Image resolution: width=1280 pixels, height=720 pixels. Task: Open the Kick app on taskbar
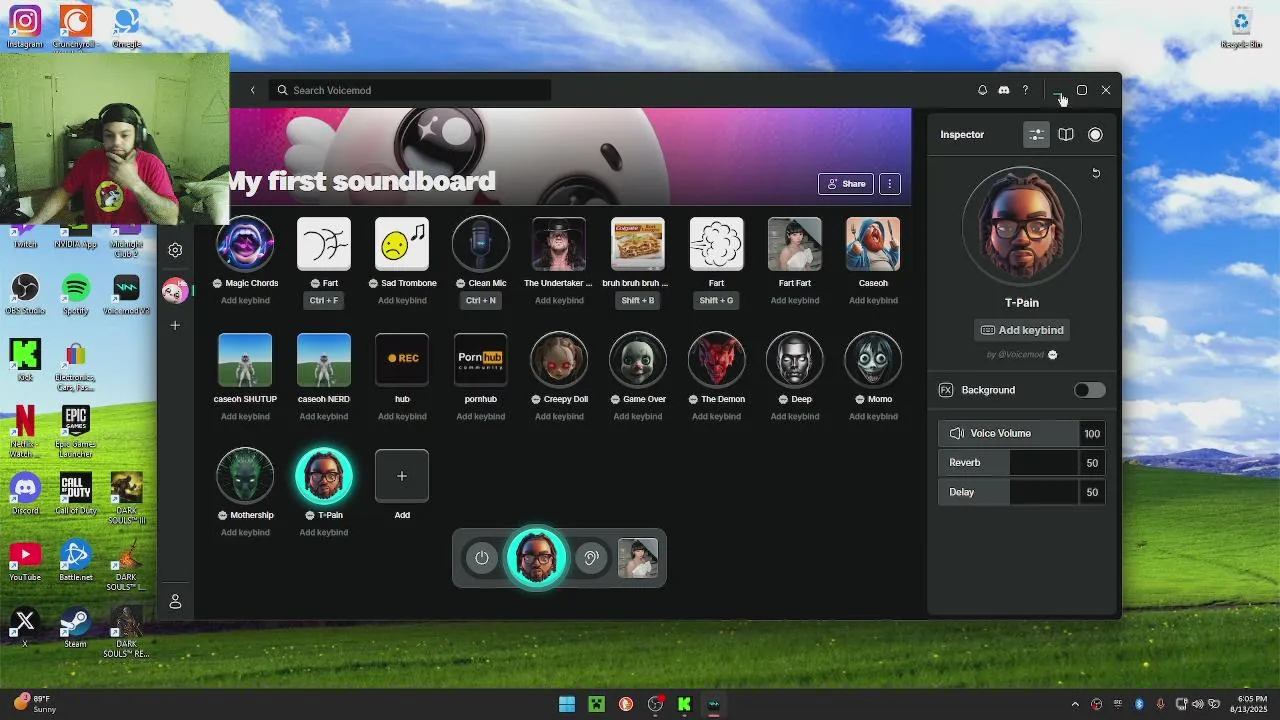(x=685, y=704)
